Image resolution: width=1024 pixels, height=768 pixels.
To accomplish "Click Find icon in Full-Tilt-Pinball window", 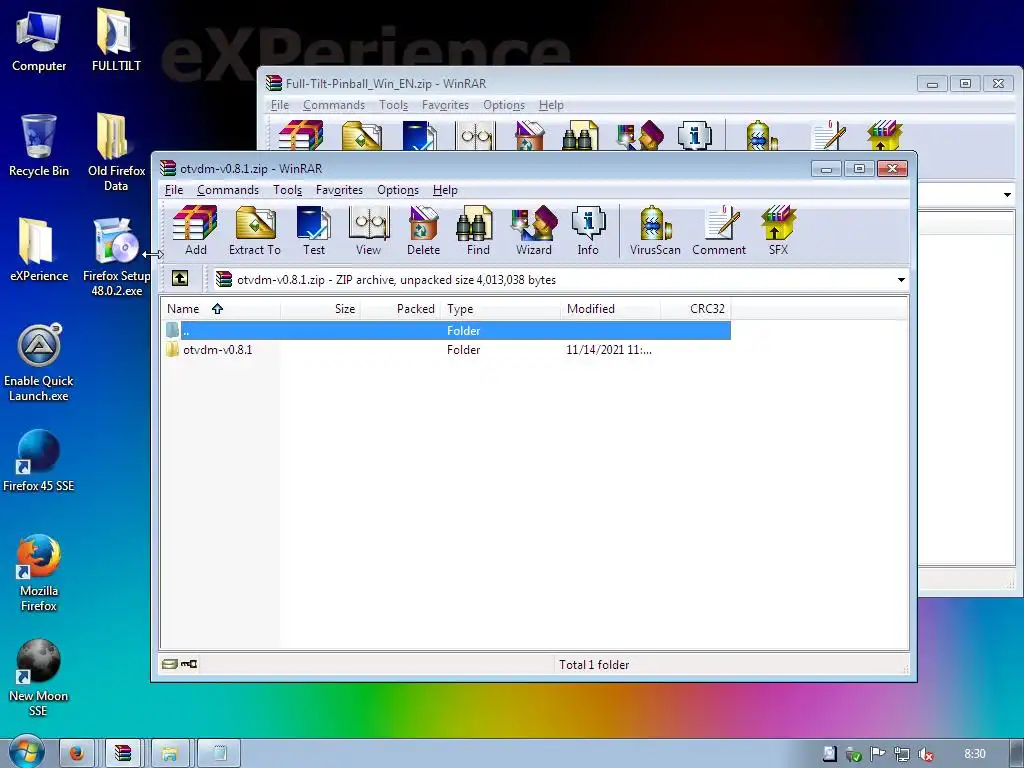I will [x=580, y=135].
